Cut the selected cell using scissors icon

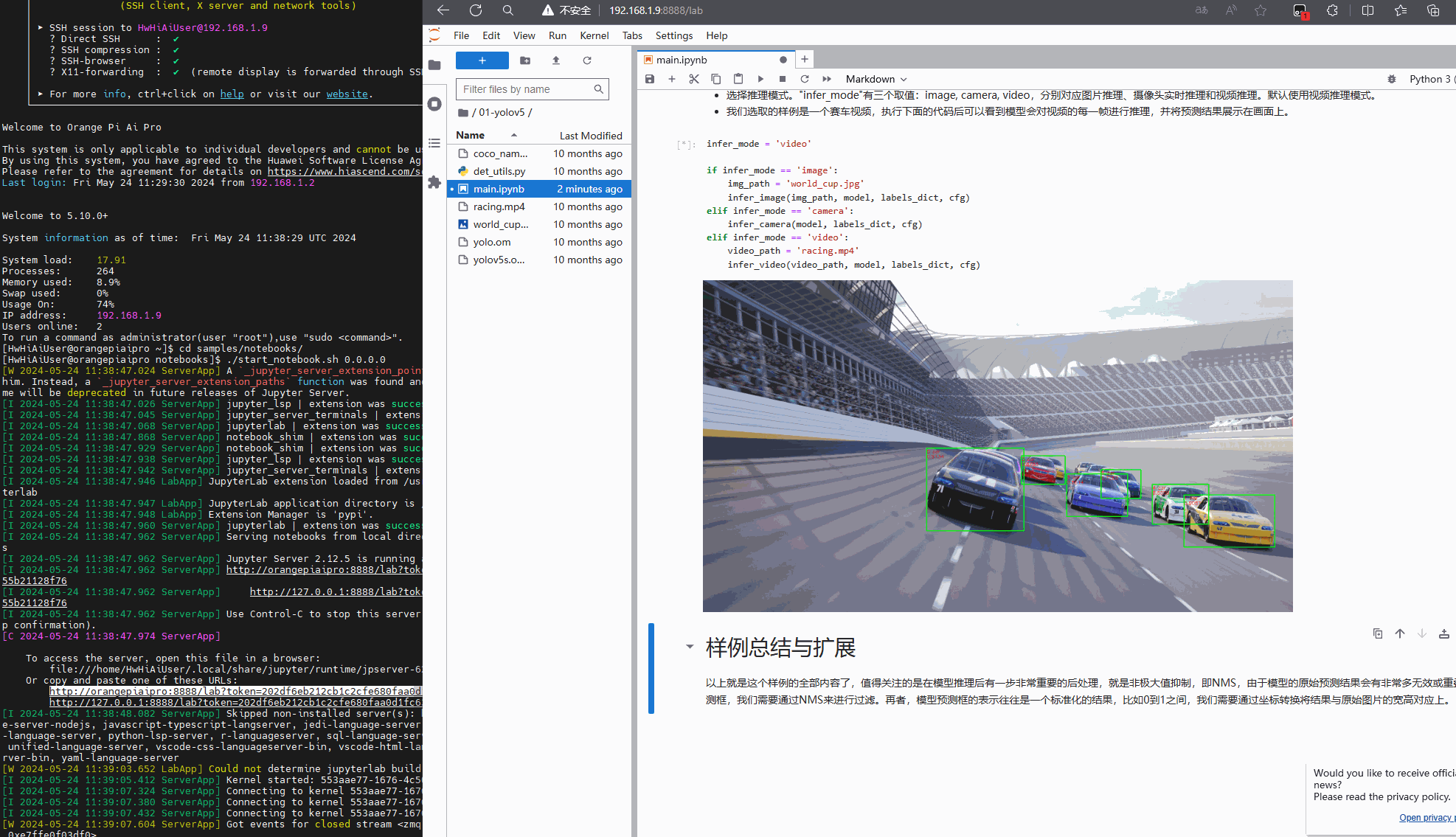[693, 79]
